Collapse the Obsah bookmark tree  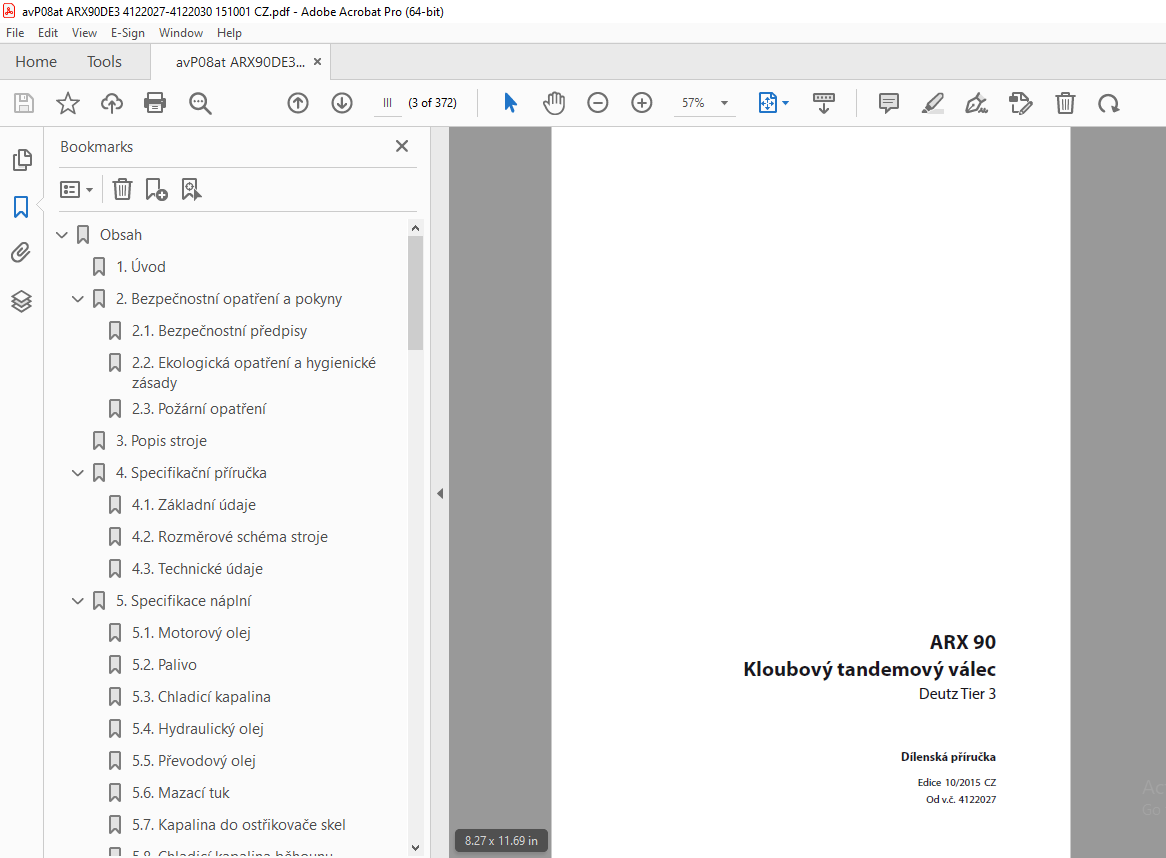pos(62,235)
